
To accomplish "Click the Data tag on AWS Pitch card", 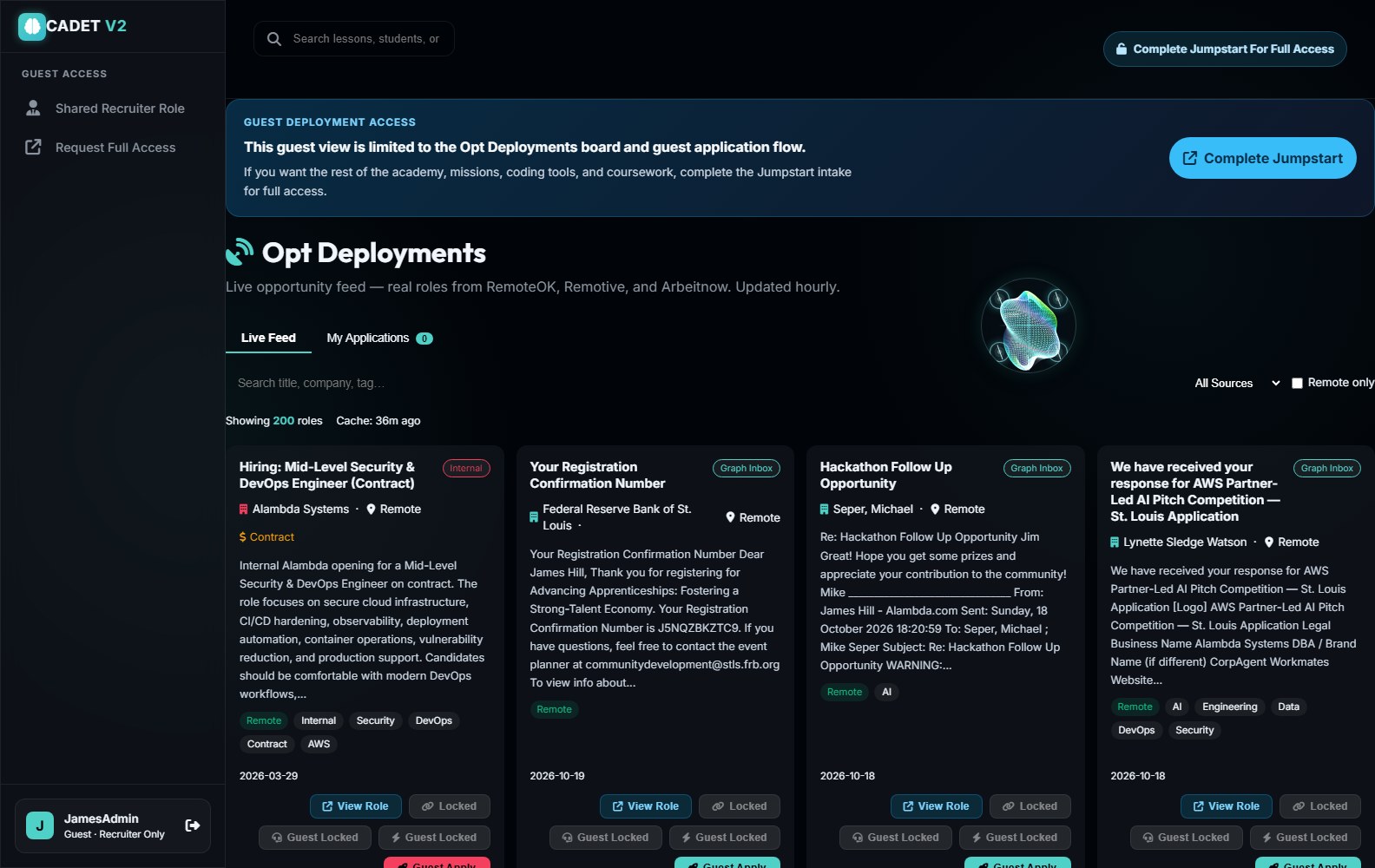I will (x=1289, y=707).
